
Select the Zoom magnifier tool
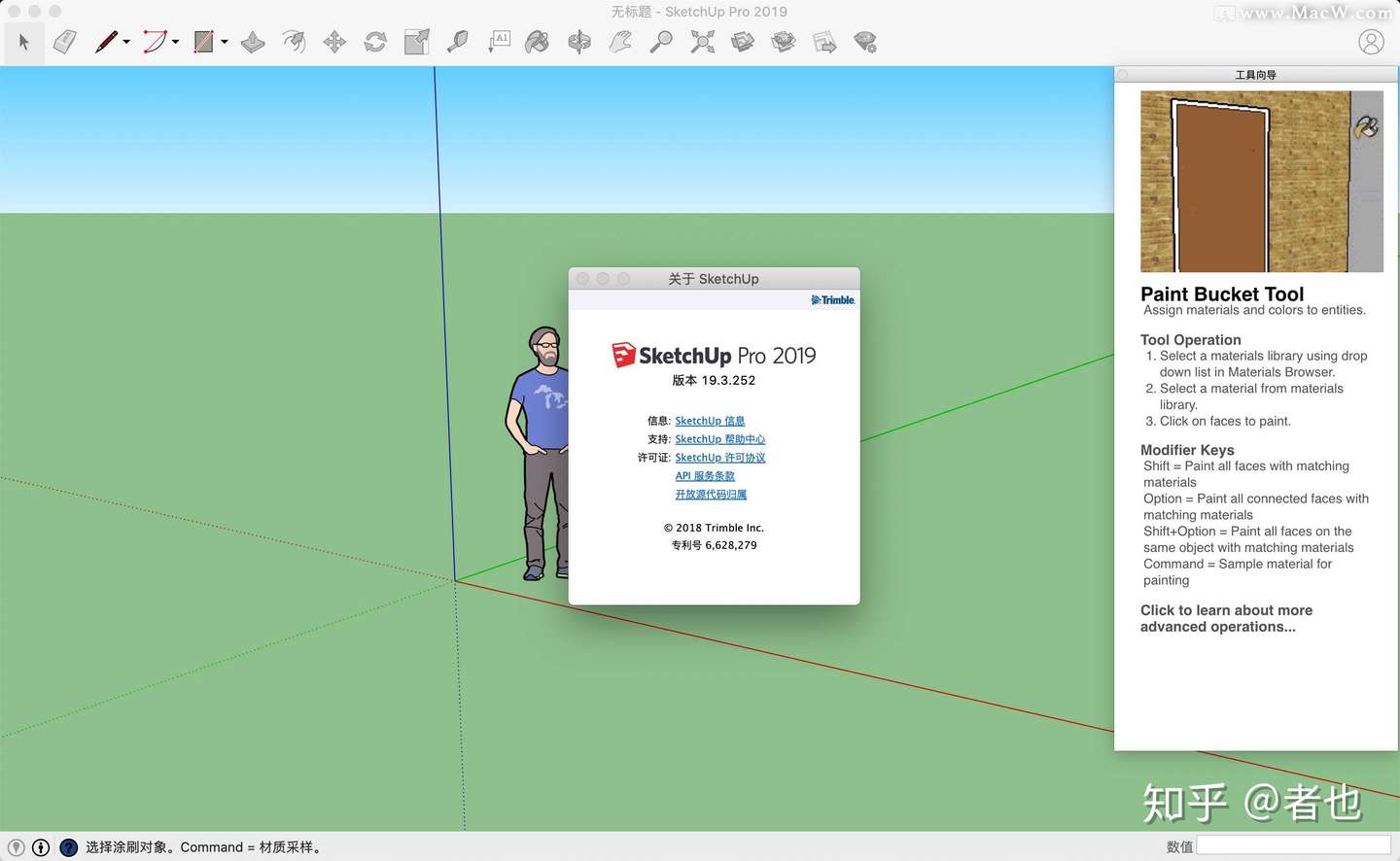[661, 42]
